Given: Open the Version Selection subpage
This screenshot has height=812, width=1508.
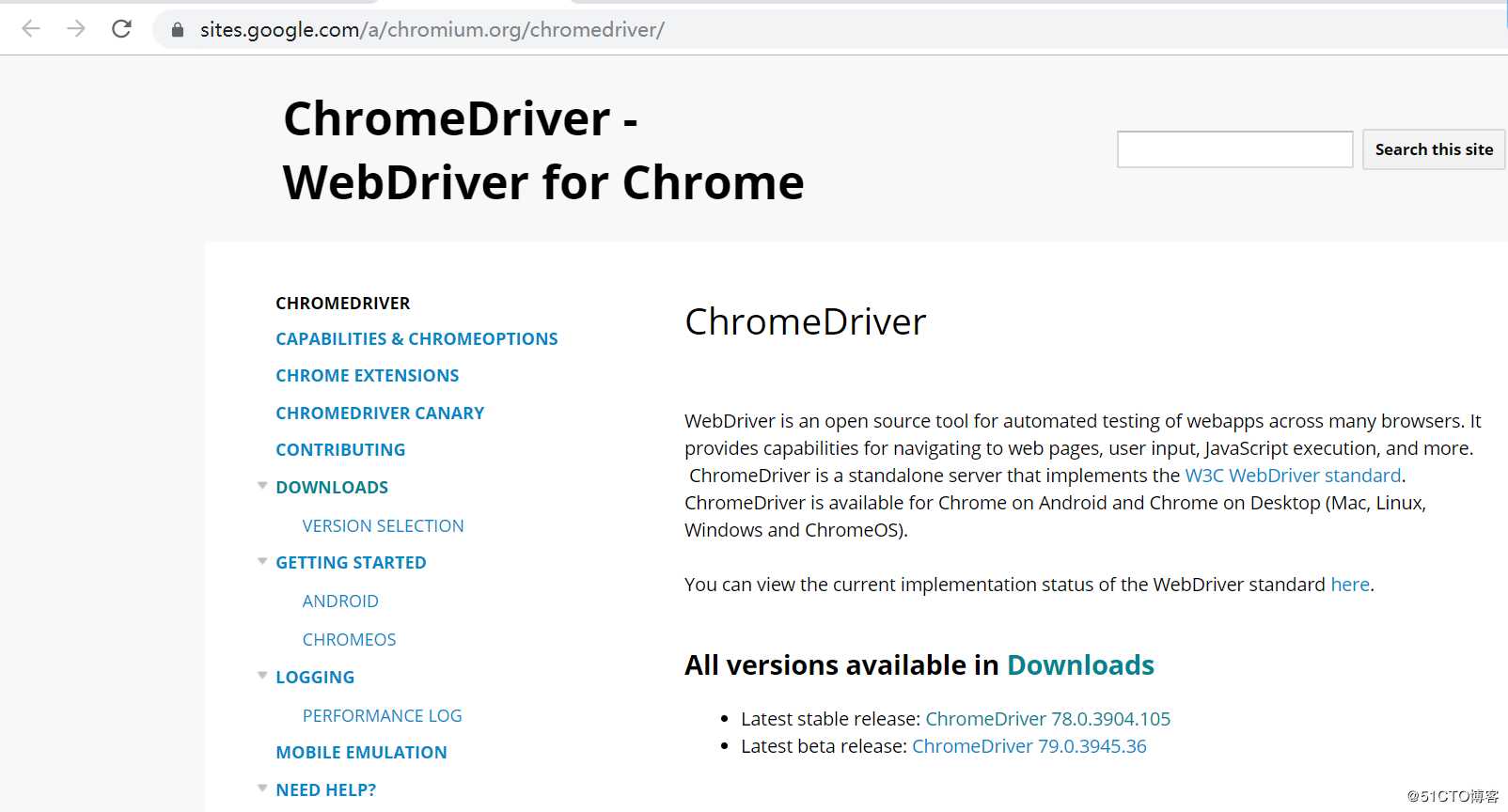Looking at the screenshot, I should pos(384,526).
